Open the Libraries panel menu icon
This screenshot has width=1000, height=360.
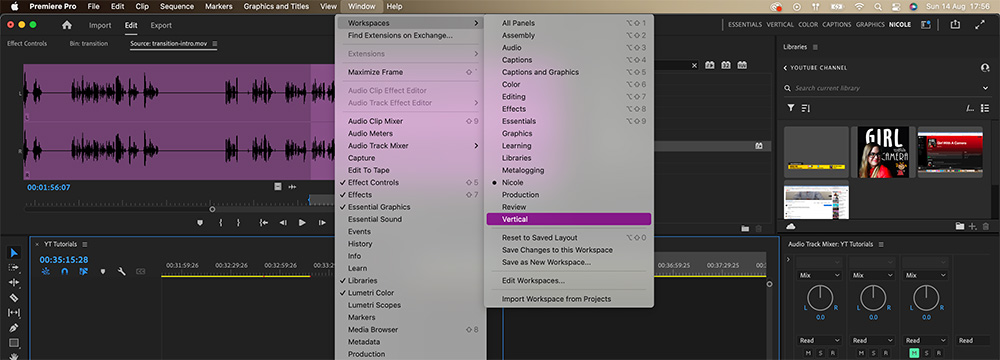(x=816, y=47)
